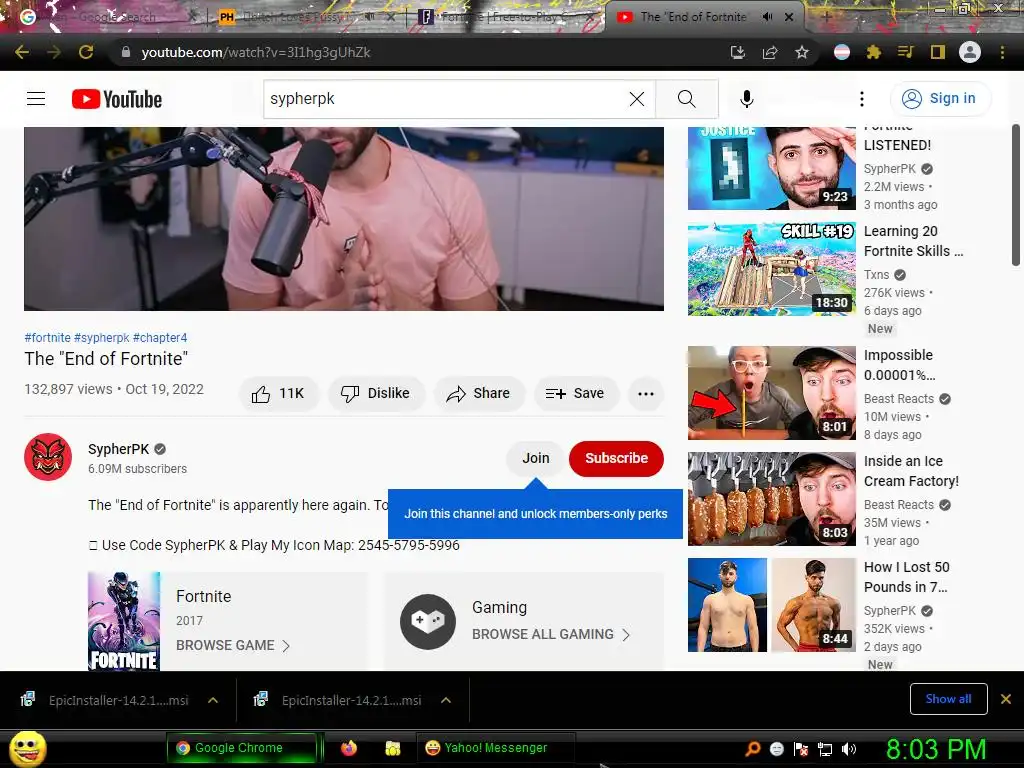
Task: Open the #chapter4 hashtag link
Action: [160, 338]
